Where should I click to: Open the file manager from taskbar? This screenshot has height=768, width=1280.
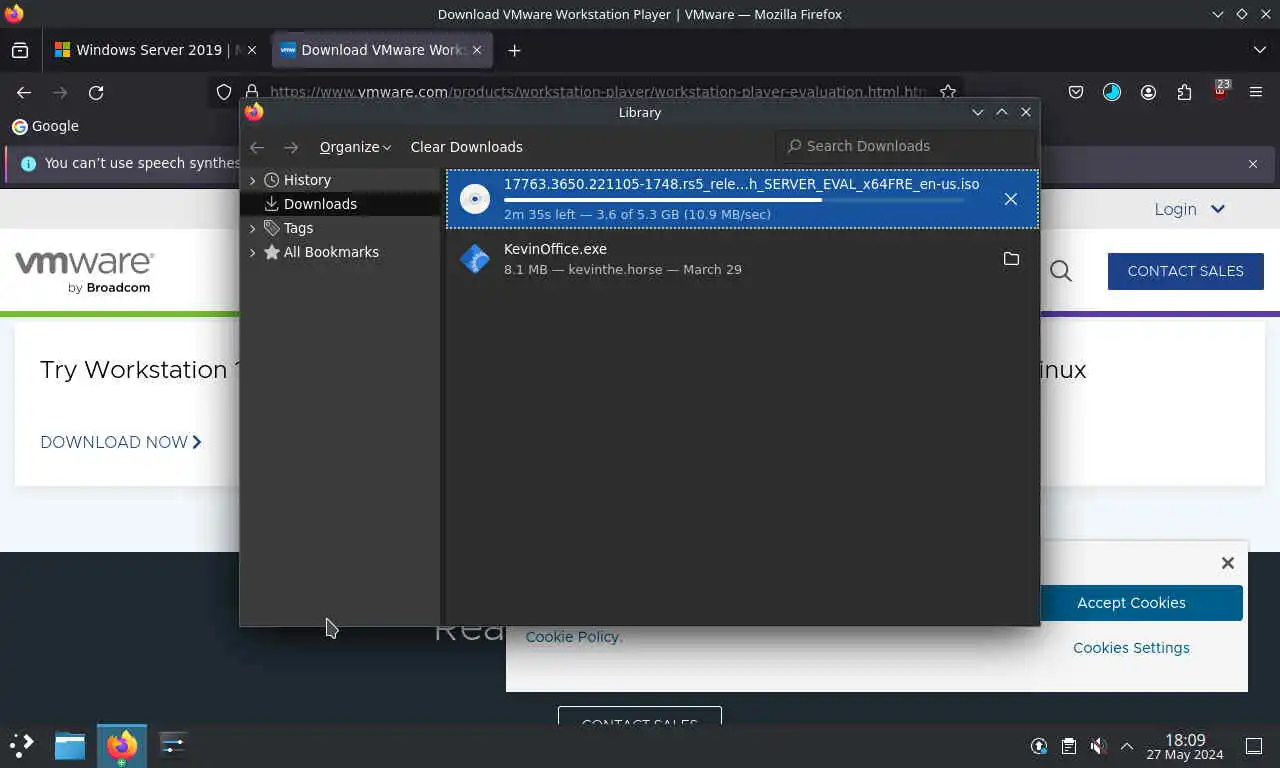tap(70, 745)
